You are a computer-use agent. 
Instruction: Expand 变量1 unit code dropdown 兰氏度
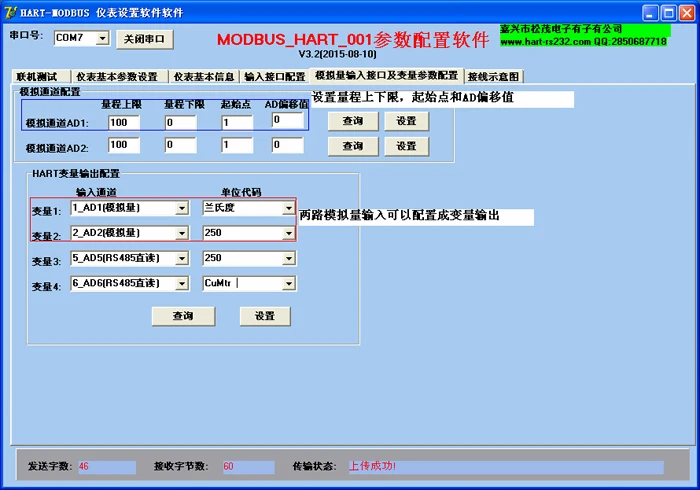click(289, 208)
